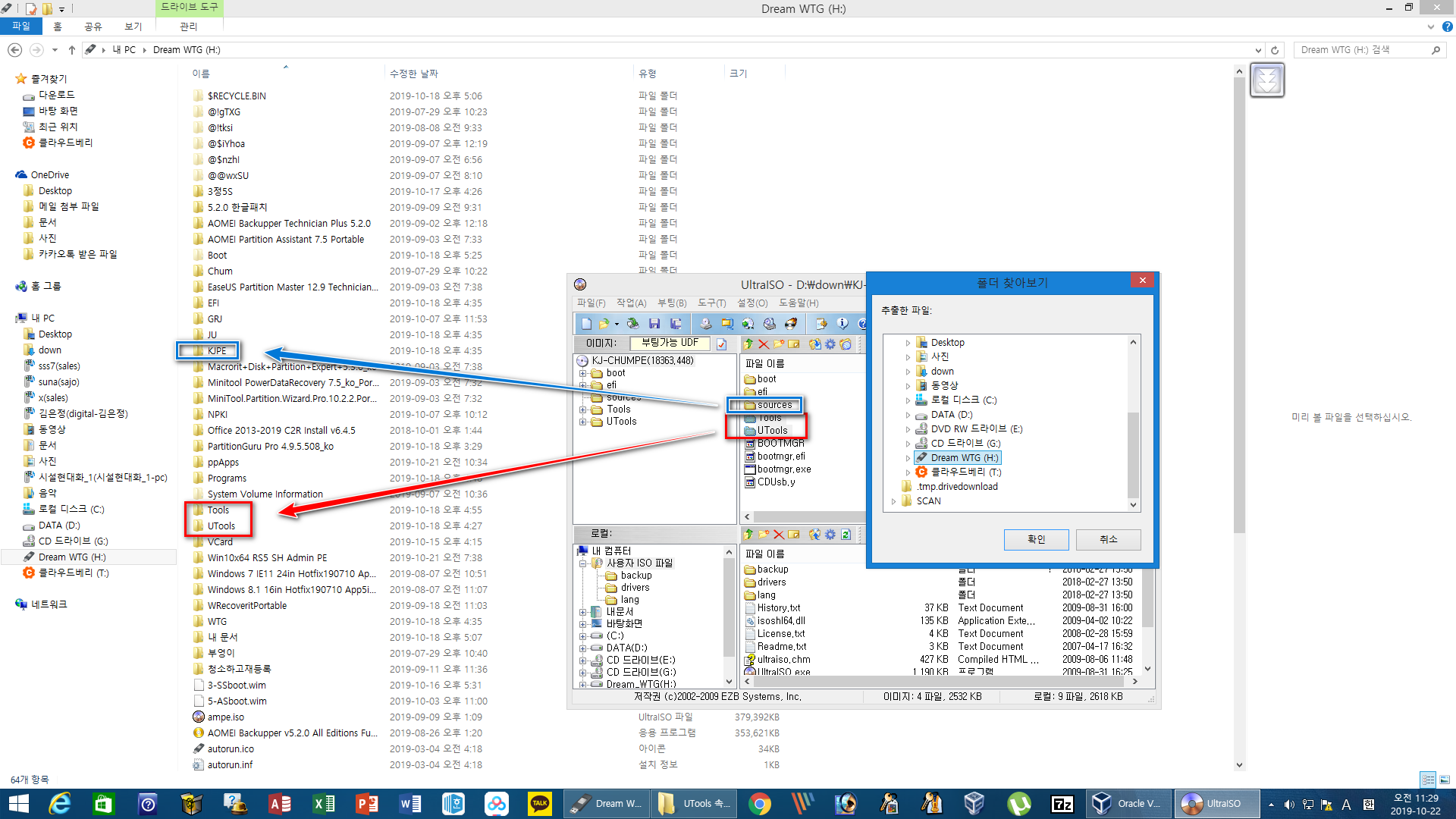Expand boot folder in UltraISO image tree

583,373
